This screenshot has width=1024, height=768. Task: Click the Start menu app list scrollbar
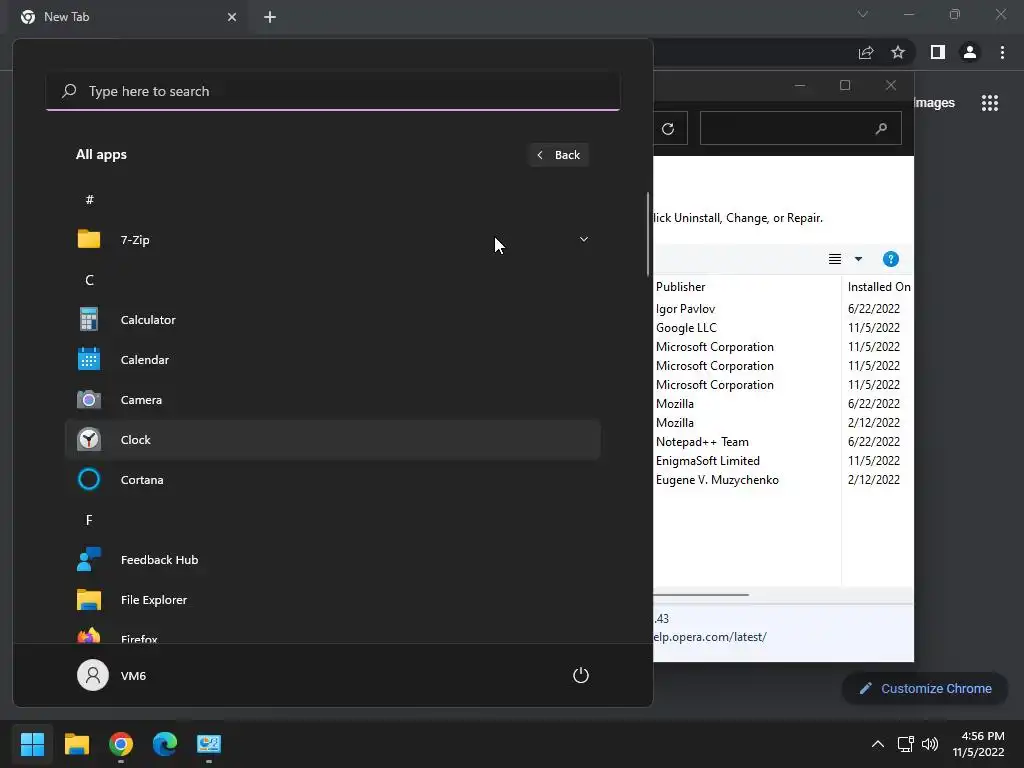[x=648, y=234]
